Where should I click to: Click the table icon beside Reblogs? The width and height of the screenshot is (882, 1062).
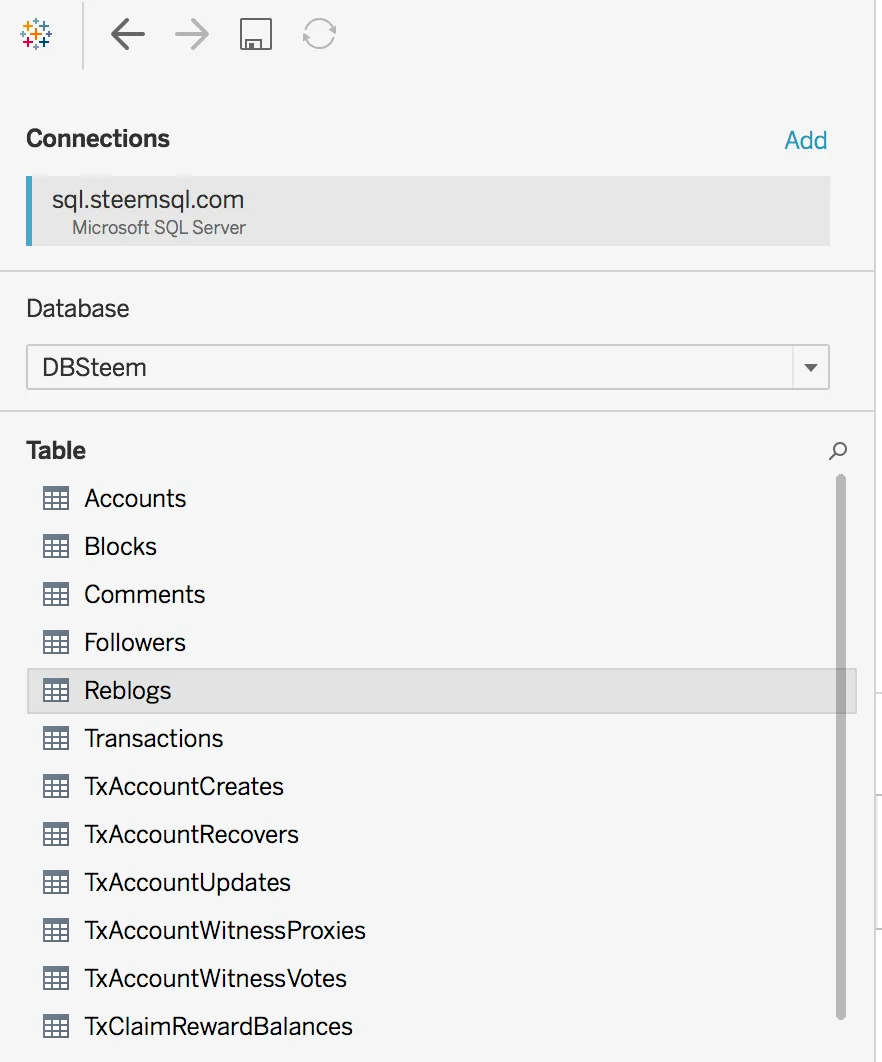click(56, 691)
